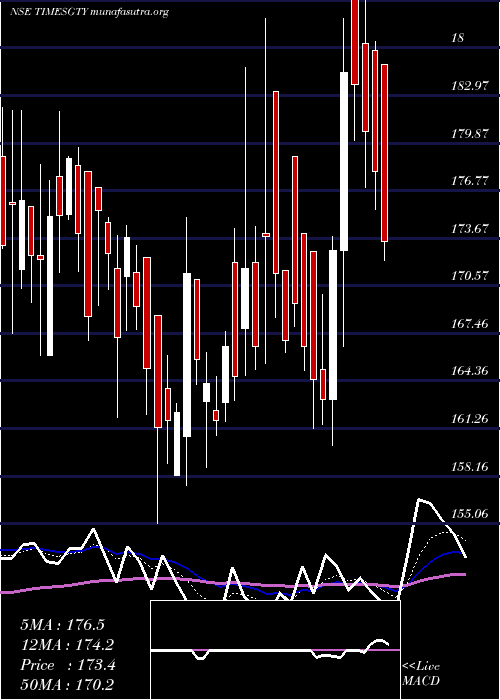Click the '50MA : 170.2' reading
This screenshot has height=700, width=500.
(67, 685)
